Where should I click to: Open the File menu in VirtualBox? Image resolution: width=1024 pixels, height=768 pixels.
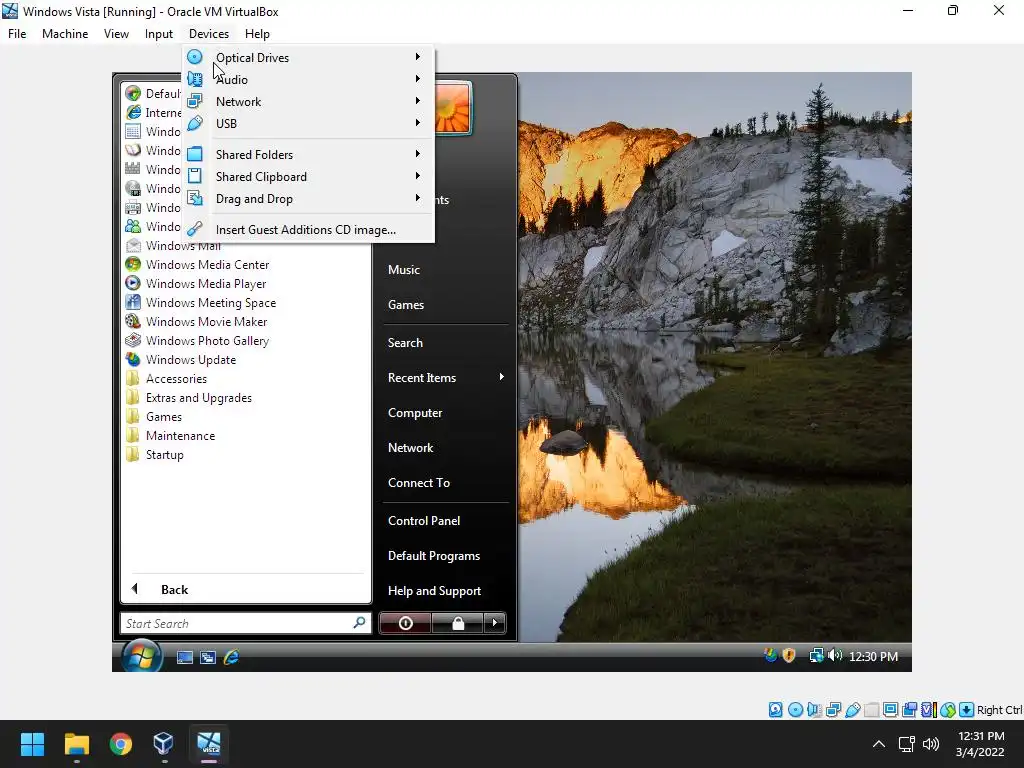[17, 34]
